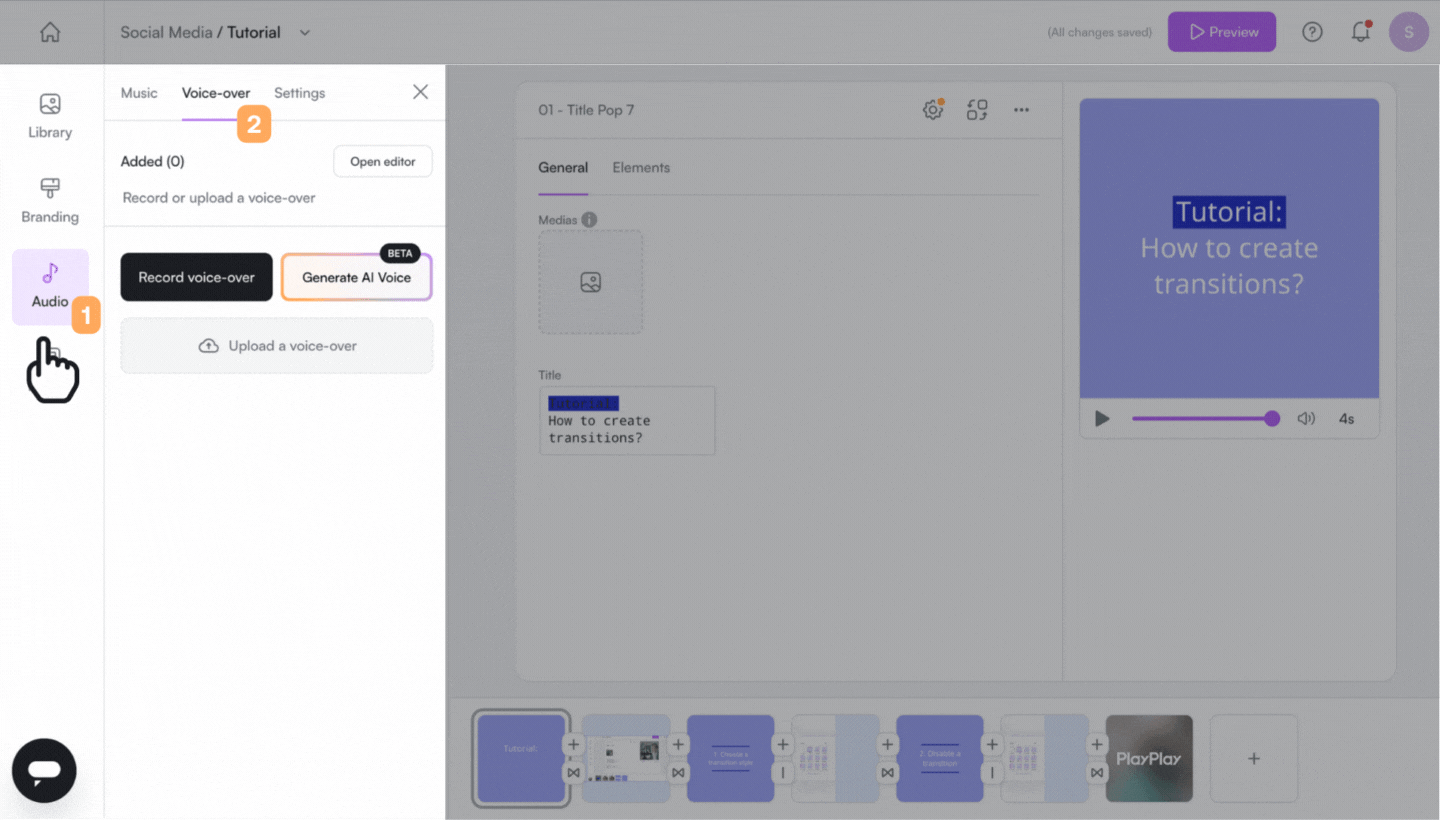Click the Generate AI Voice button
1440x820 pixels.
click(356, 277)
